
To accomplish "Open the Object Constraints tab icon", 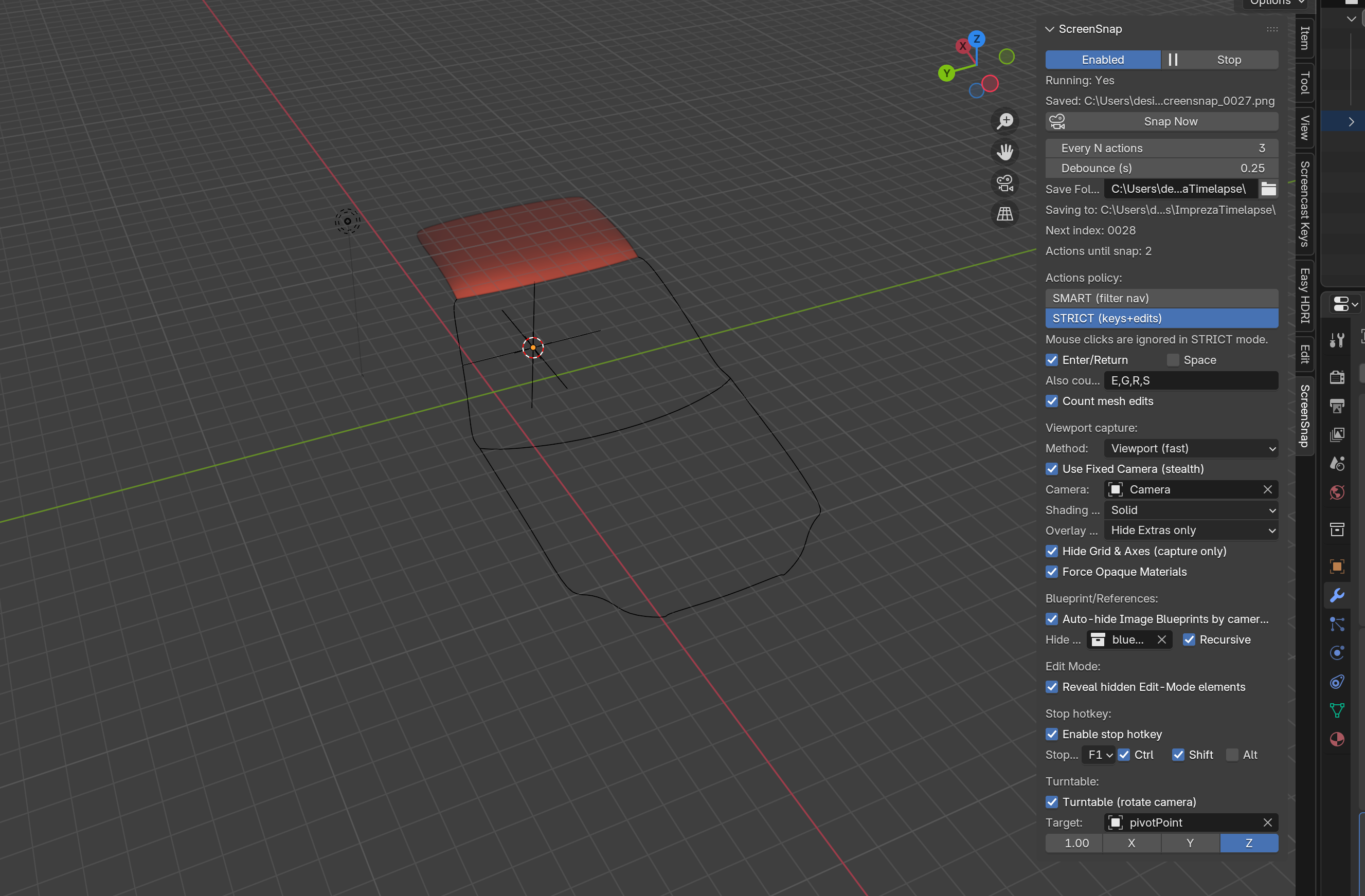I will tap(1337, 682).
